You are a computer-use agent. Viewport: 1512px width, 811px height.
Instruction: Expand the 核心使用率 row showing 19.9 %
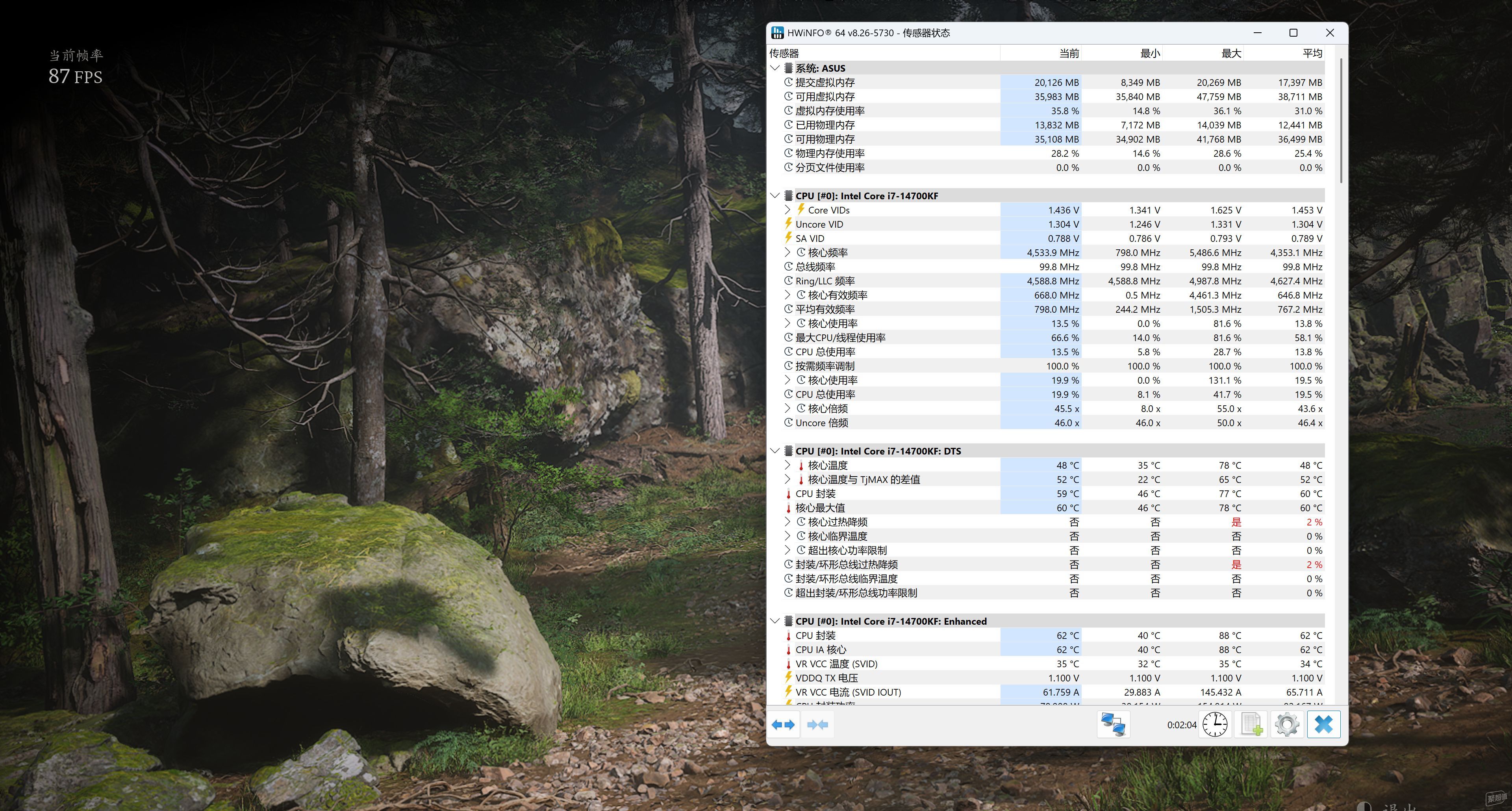click(x=787, y=380)
